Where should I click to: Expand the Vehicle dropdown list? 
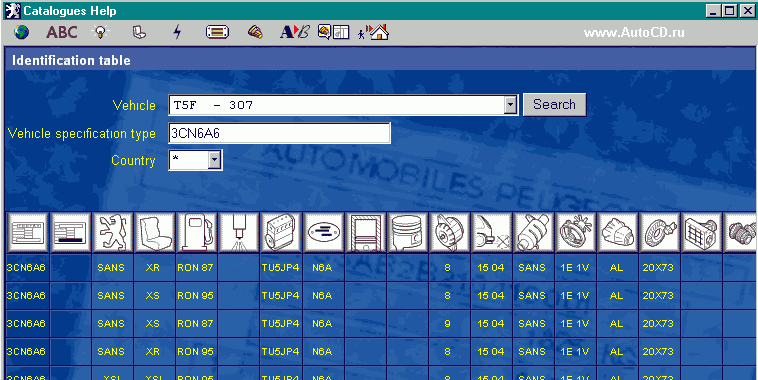pyautogui.click(x=510, y=105)
